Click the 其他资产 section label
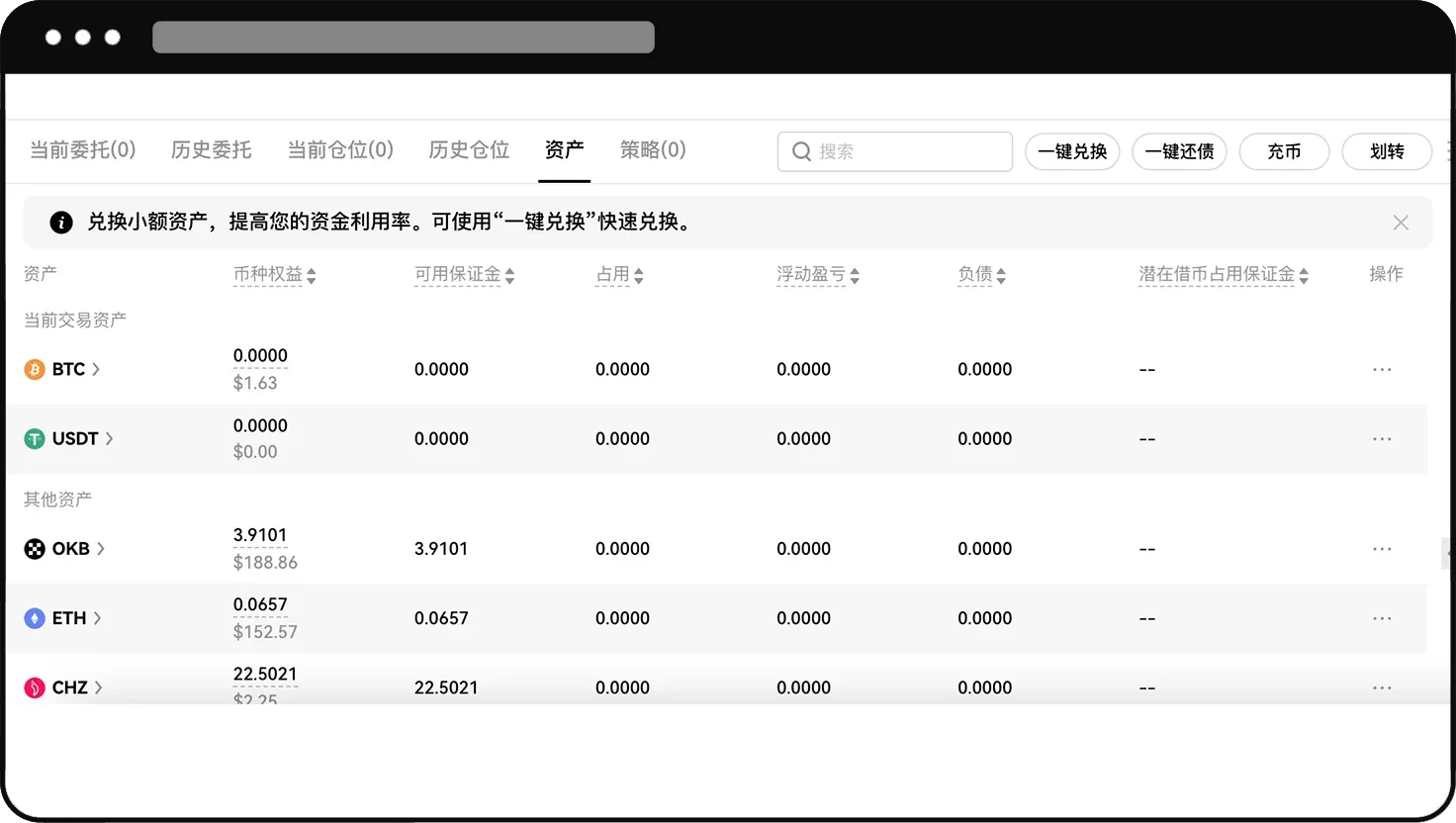This screenshot has width=1456, height=823. [x=57, y=499]
